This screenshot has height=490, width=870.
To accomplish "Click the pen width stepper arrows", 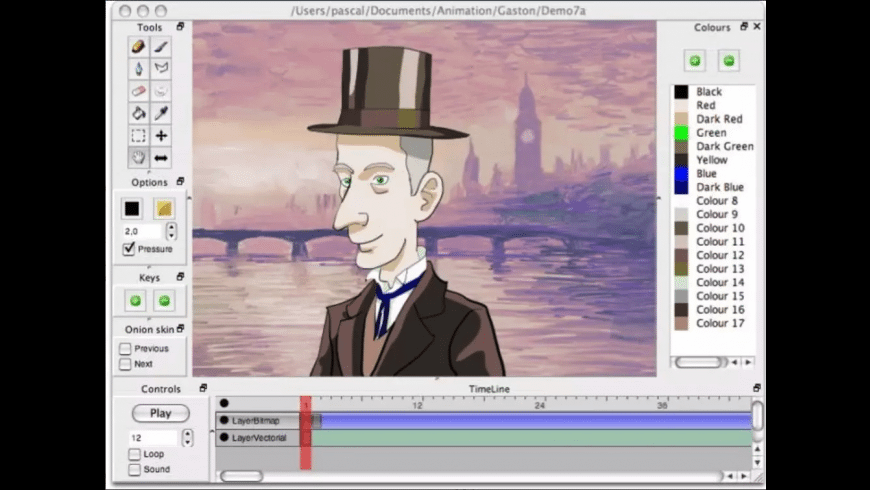I will [171, 231].
